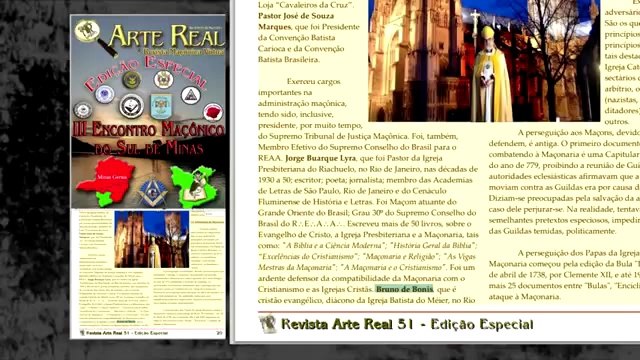
Task: Click the logo icon beside Revista Arte Real footer
Action: point(267,324)
